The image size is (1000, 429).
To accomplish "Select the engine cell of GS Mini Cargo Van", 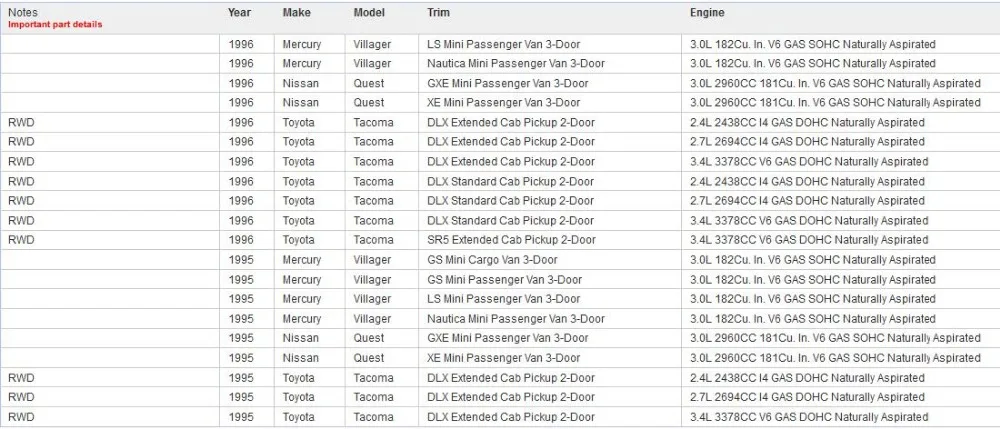I will tap(813, 260).
